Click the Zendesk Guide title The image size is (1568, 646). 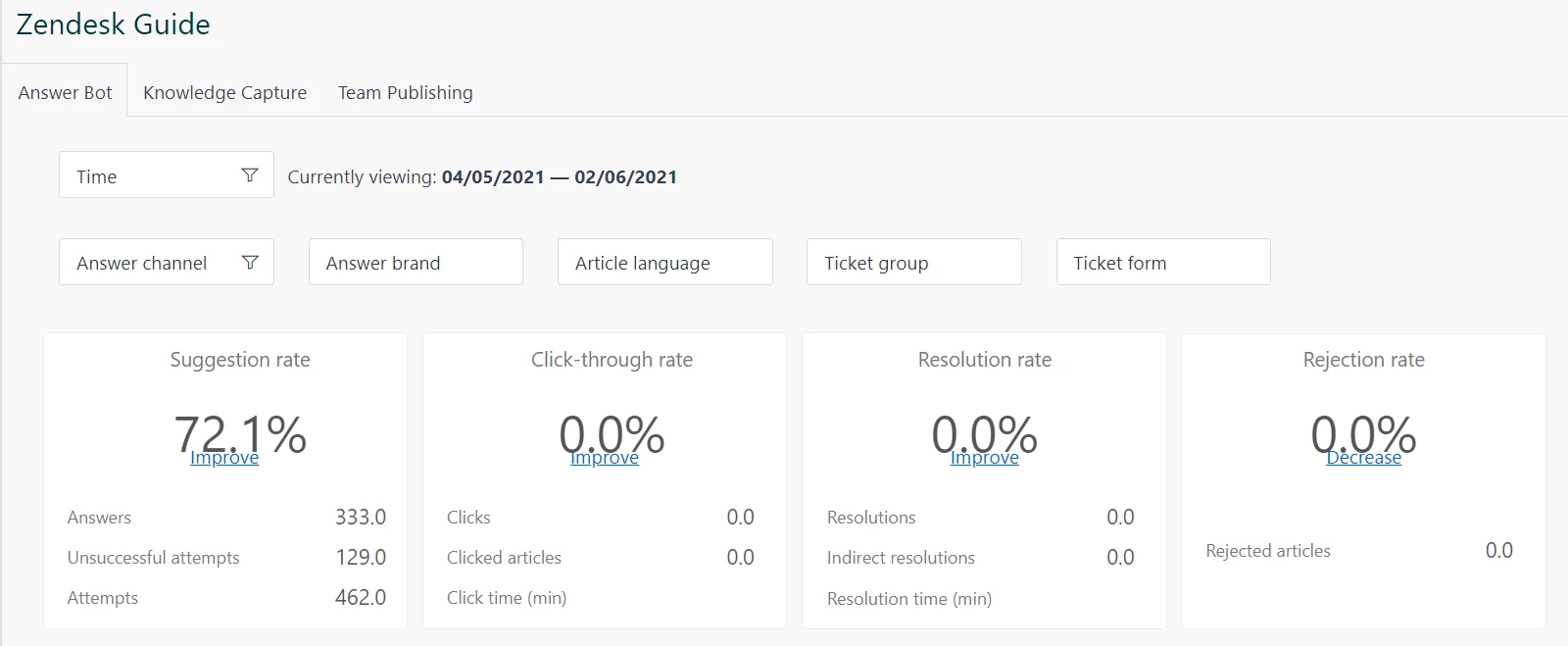114,25
